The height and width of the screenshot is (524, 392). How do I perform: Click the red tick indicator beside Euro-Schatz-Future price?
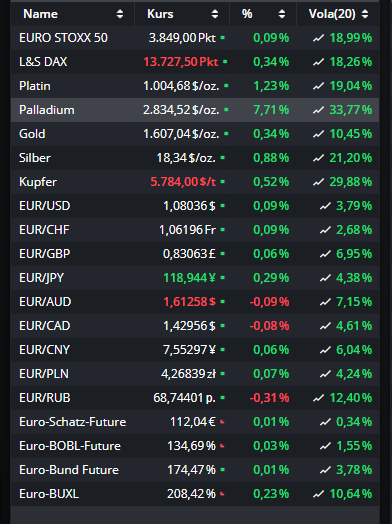[x=222, y=422]
